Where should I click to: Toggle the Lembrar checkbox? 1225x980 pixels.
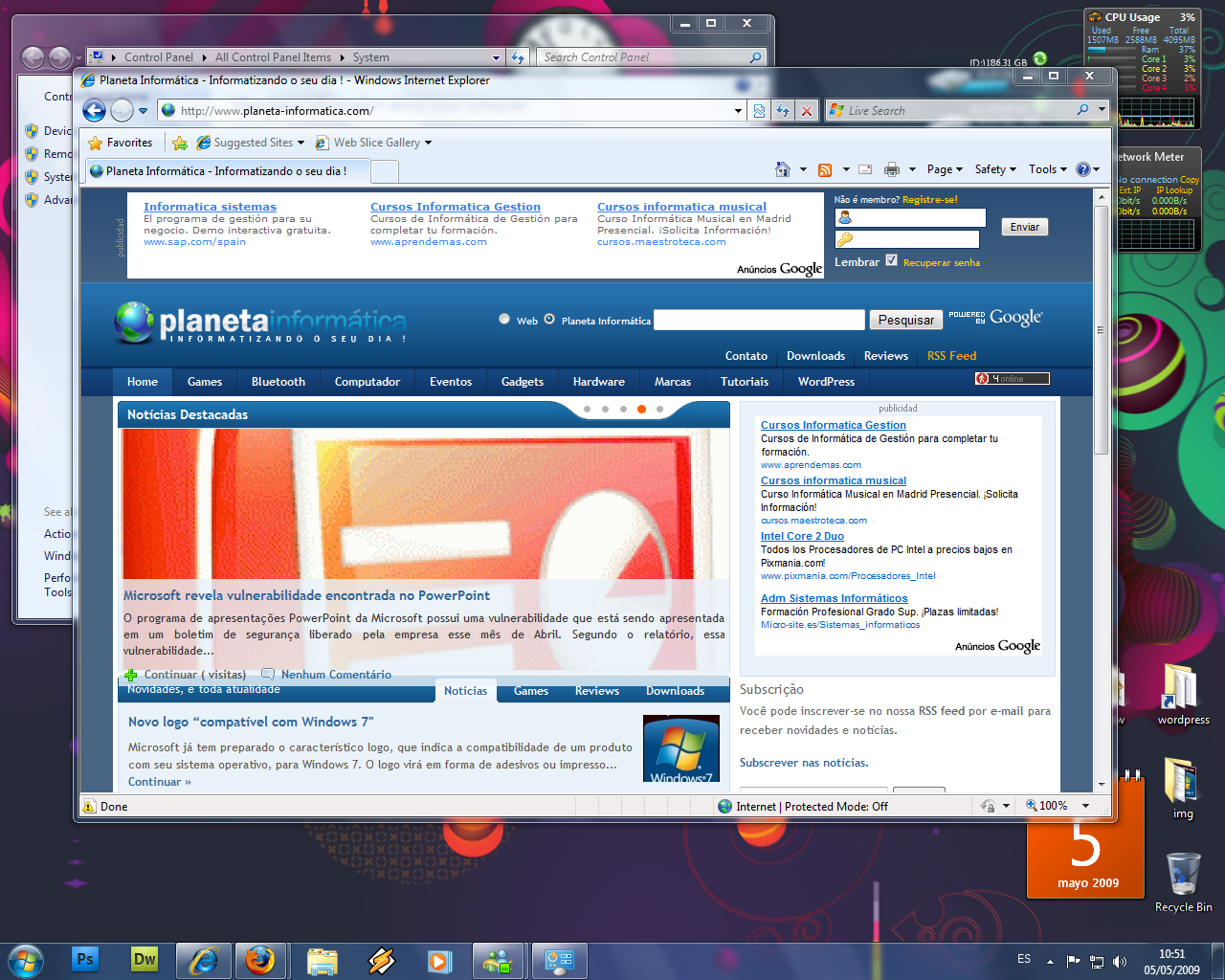[891, 260]
